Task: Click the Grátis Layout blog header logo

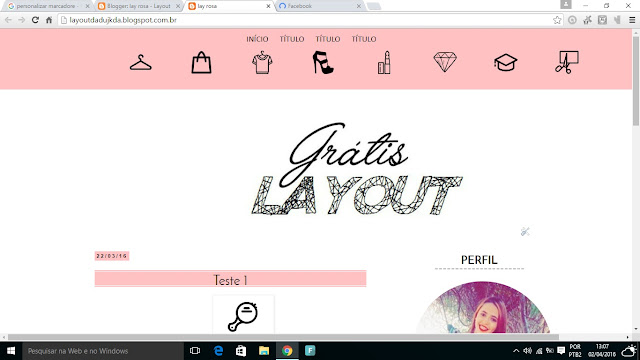Action: pos(357,169)
